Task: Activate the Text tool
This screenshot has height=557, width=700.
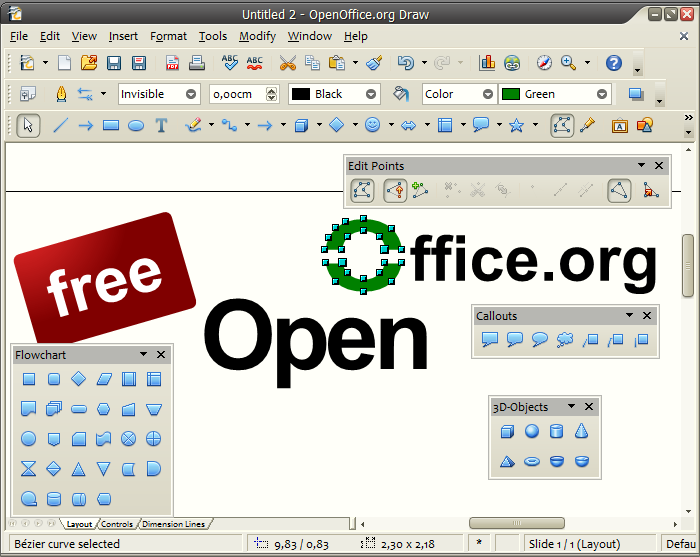Action: [161, 125]
